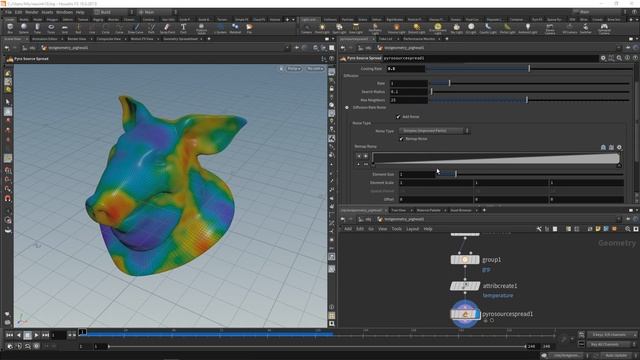The height and width of the screenshot is (360, 640).
Task: Open the network editor Layout menu
Action: 412,229
